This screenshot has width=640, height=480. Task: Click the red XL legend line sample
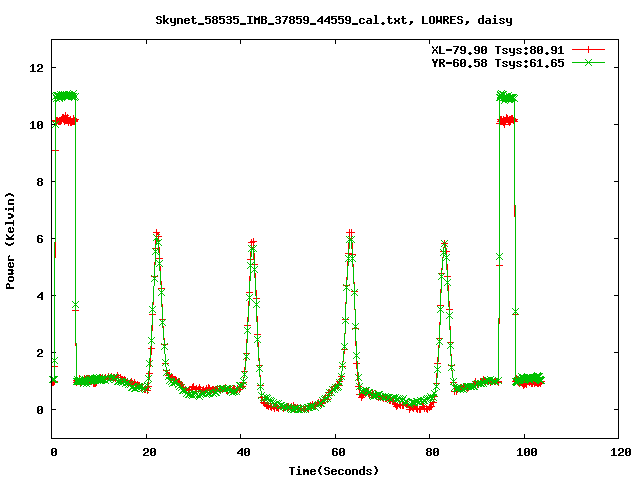pos(588,50)
